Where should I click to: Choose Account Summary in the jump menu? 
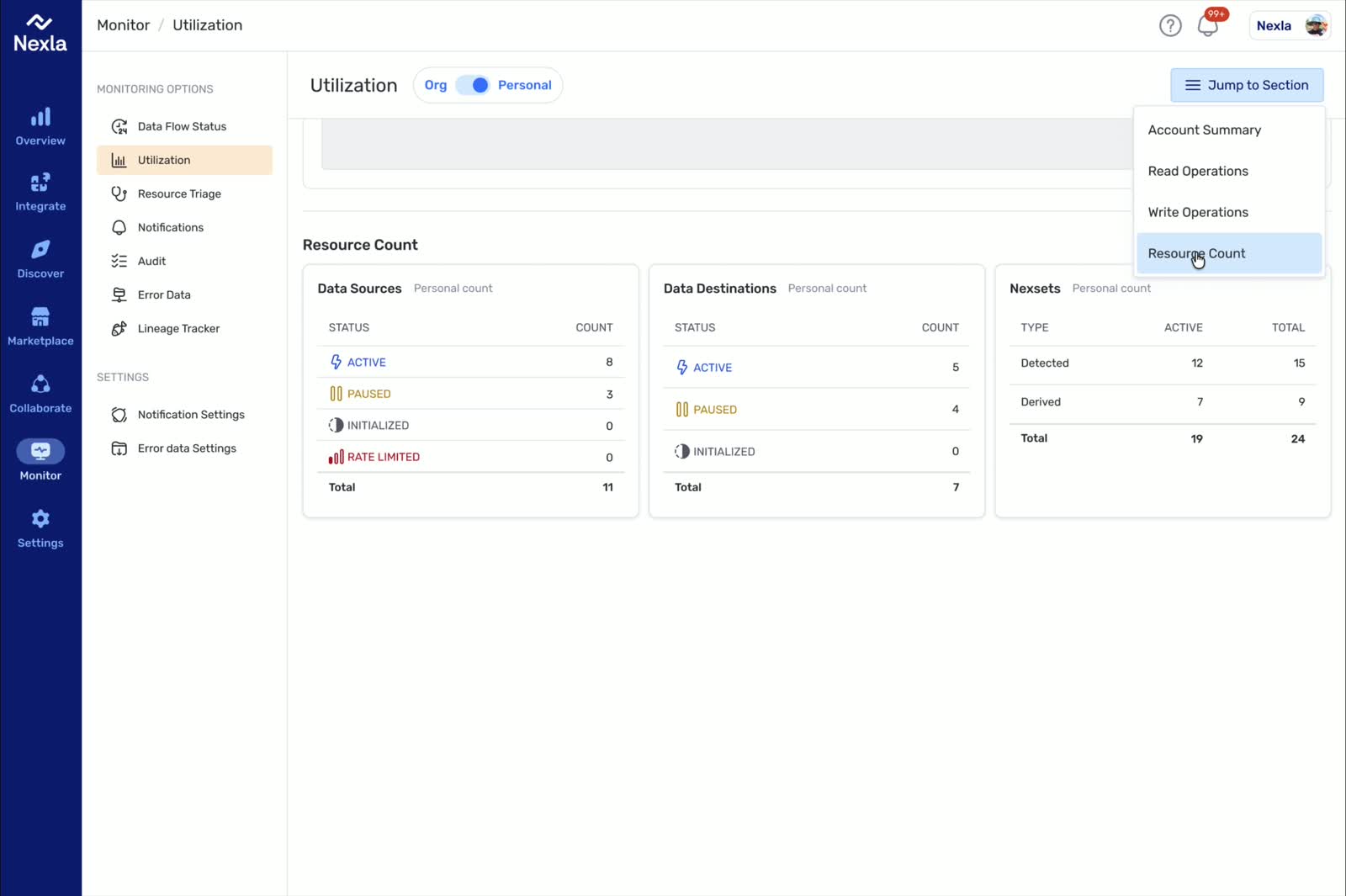[1204, 130]
